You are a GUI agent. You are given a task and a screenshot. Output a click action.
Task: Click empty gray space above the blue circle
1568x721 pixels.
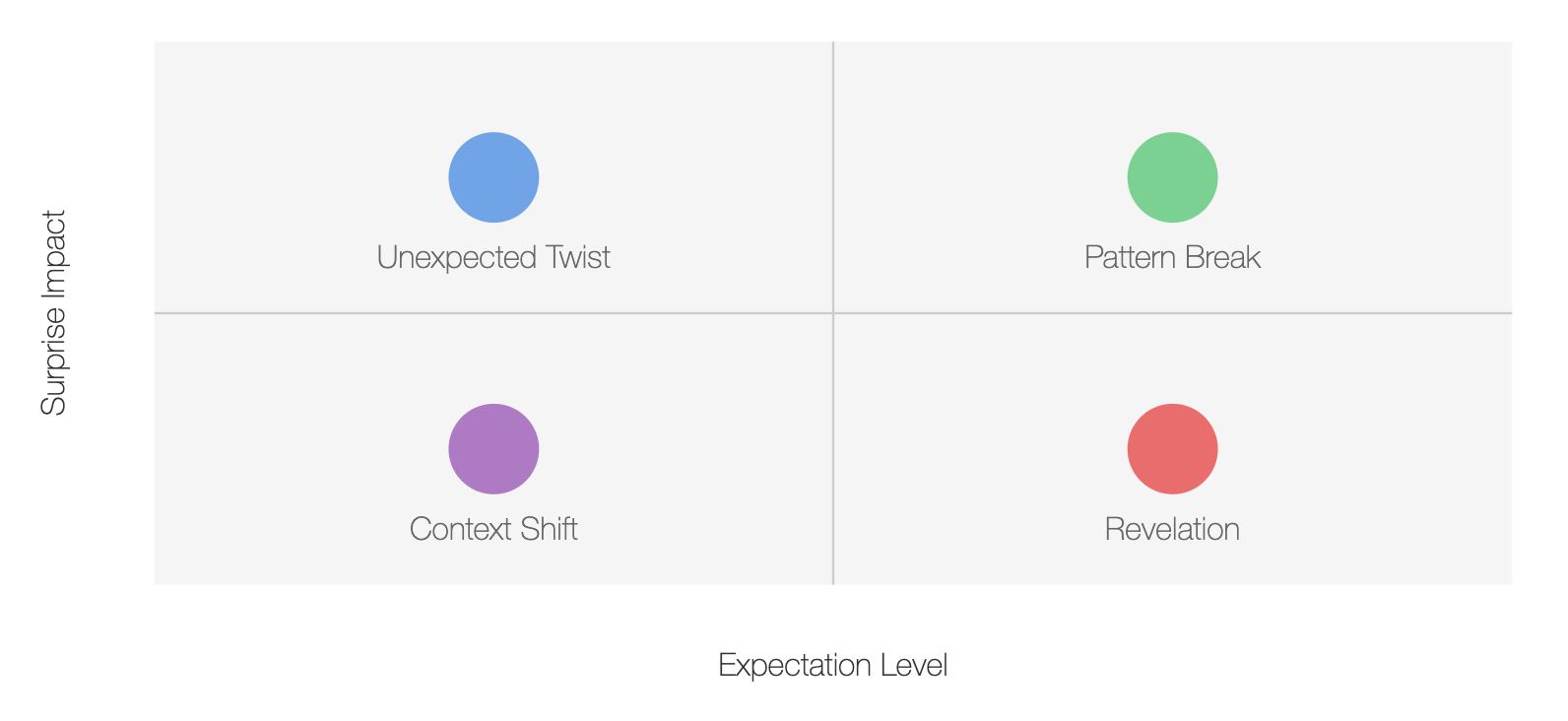click(x=493, y=87)
